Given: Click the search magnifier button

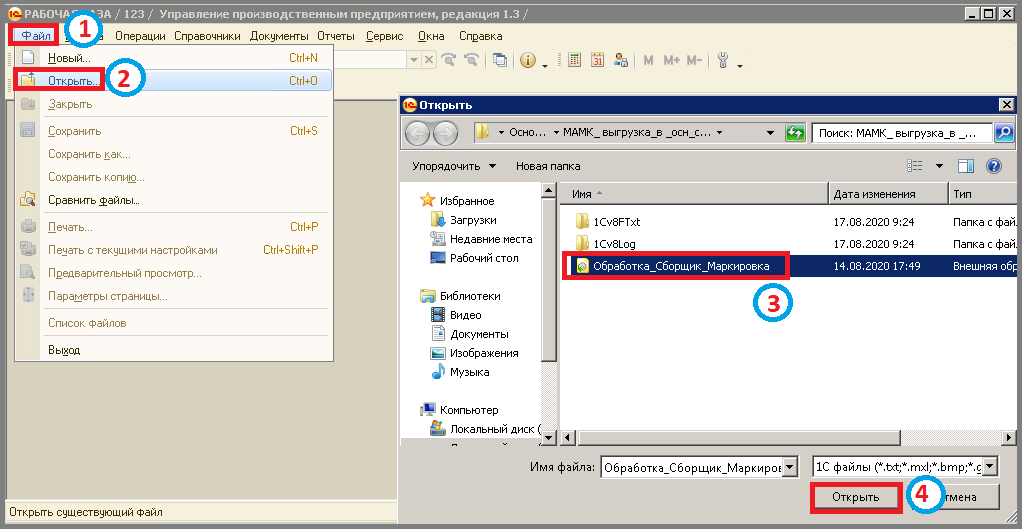Looking at the screenshot, I should (x=1004, y=133).
